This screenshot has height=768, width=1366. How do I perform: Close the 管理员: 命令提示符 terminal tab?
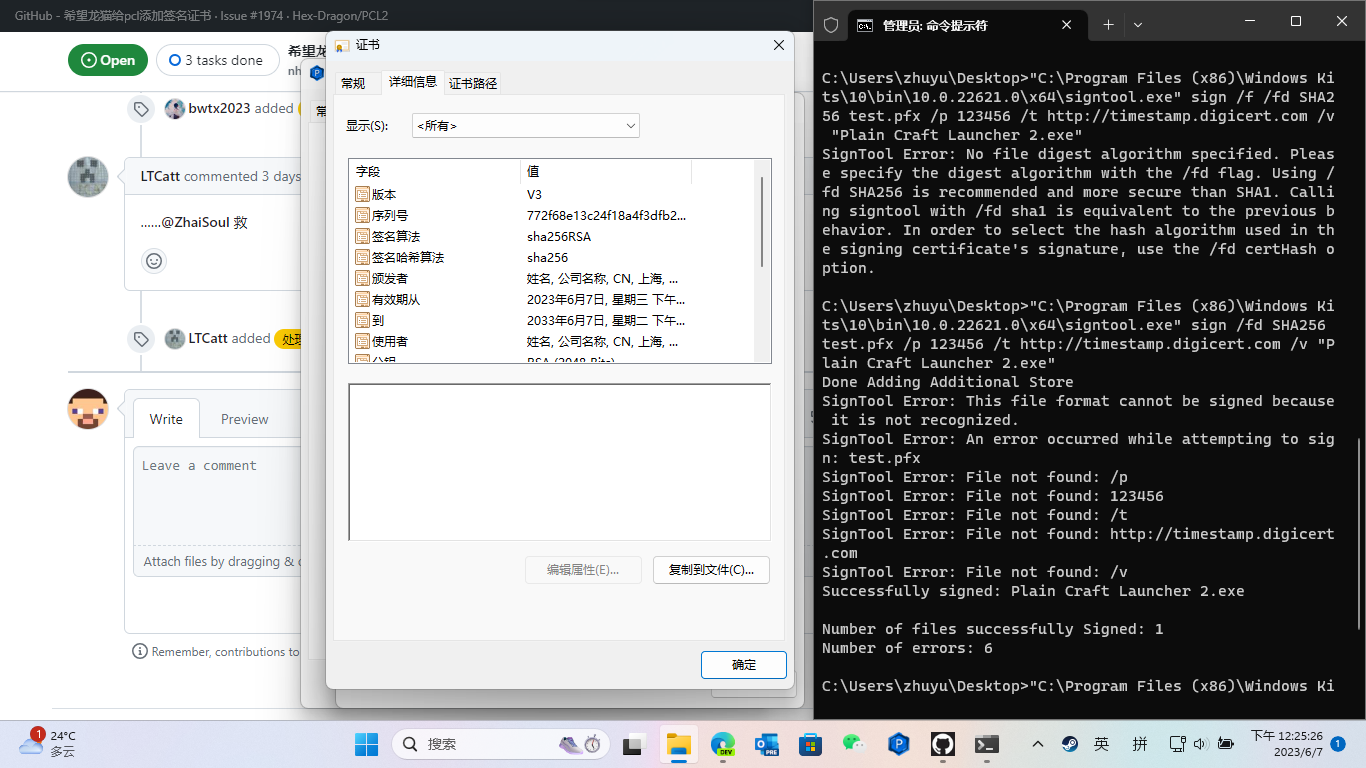pos(1067,25)
